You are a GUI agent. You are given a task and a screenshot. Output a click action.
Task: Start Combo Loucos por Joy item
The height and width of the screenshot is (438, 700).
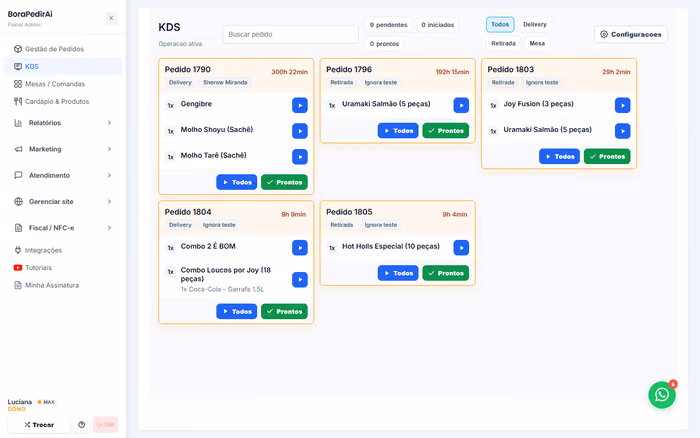(300, 279)
